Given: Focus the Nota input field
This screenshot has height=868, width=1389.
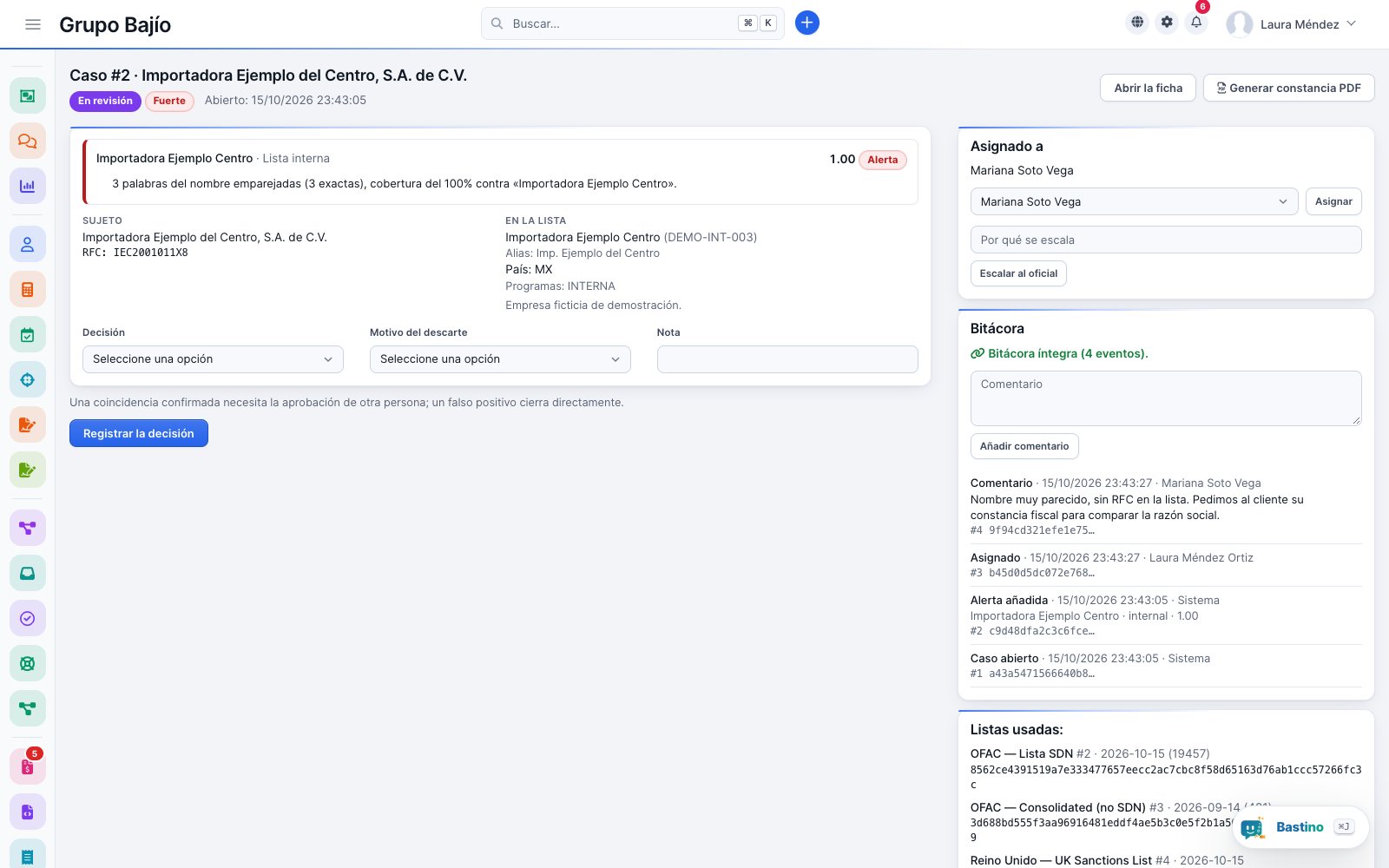Looking at the screenshot, I should [x=787, y=359].
